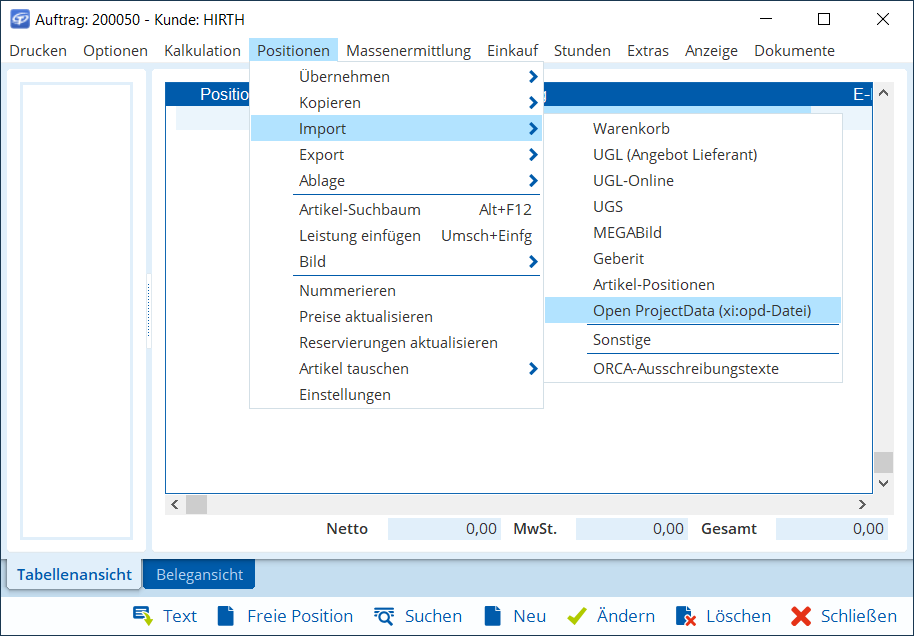Select Open ProjectData (xi:opd-Datei) import
This screenshot has width=914, height=636.
pos(701,311)
